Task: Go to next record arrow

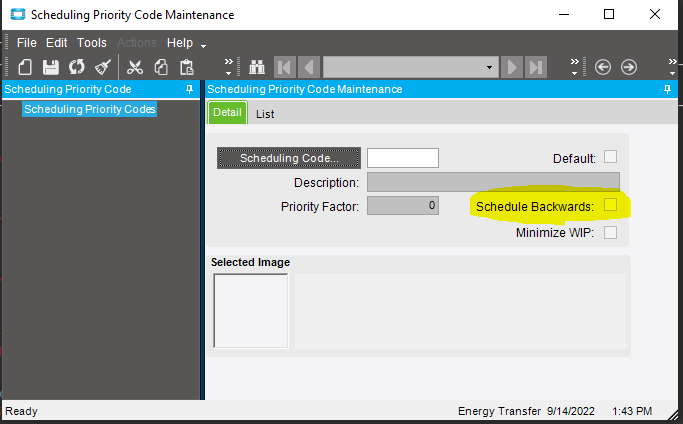Action: pos(512,67)
